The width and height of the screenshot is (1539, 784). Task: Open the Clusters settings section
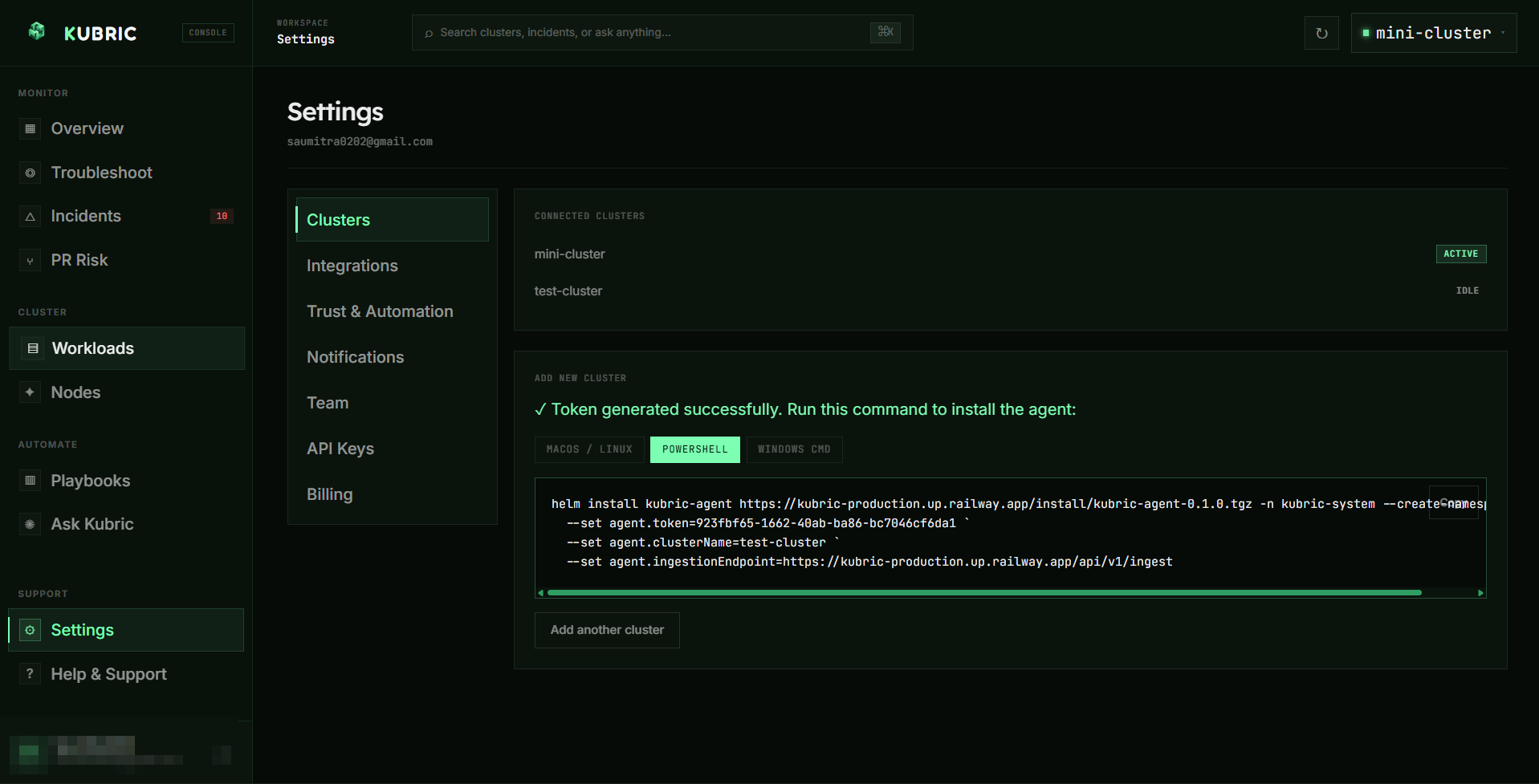tap(392, 220)
